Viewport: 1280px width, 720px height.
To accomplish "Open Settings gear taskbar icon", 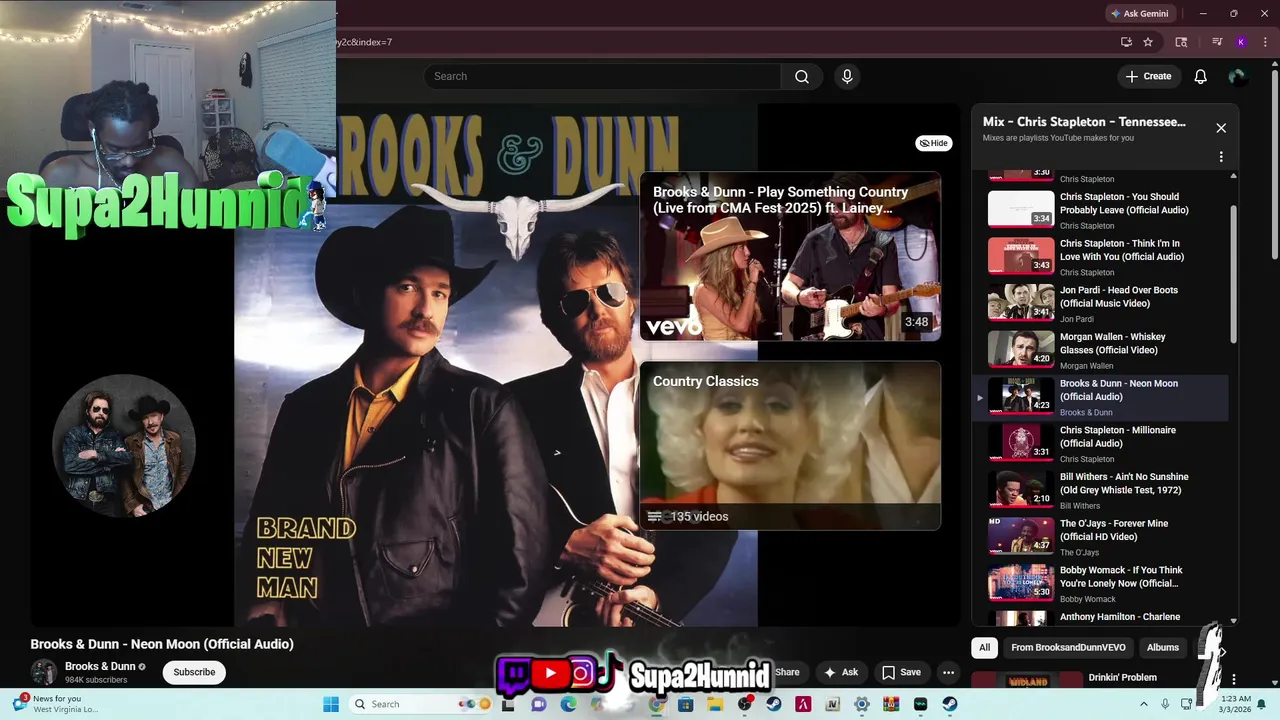I will (861, 704).
